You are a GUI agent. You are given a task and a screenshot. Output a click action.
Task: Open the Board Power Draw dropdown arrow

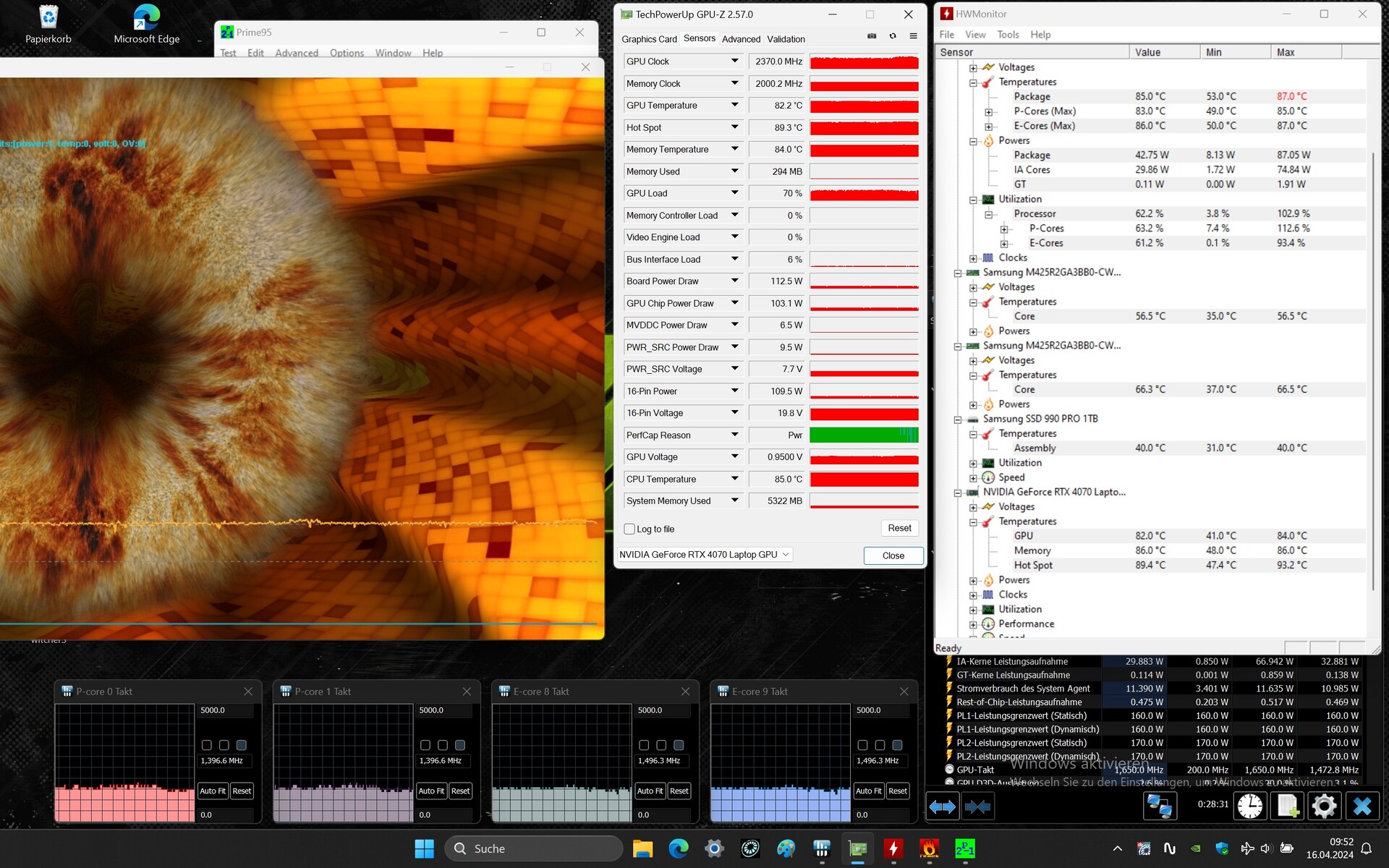pyautogui.click(x=735, y=281)
